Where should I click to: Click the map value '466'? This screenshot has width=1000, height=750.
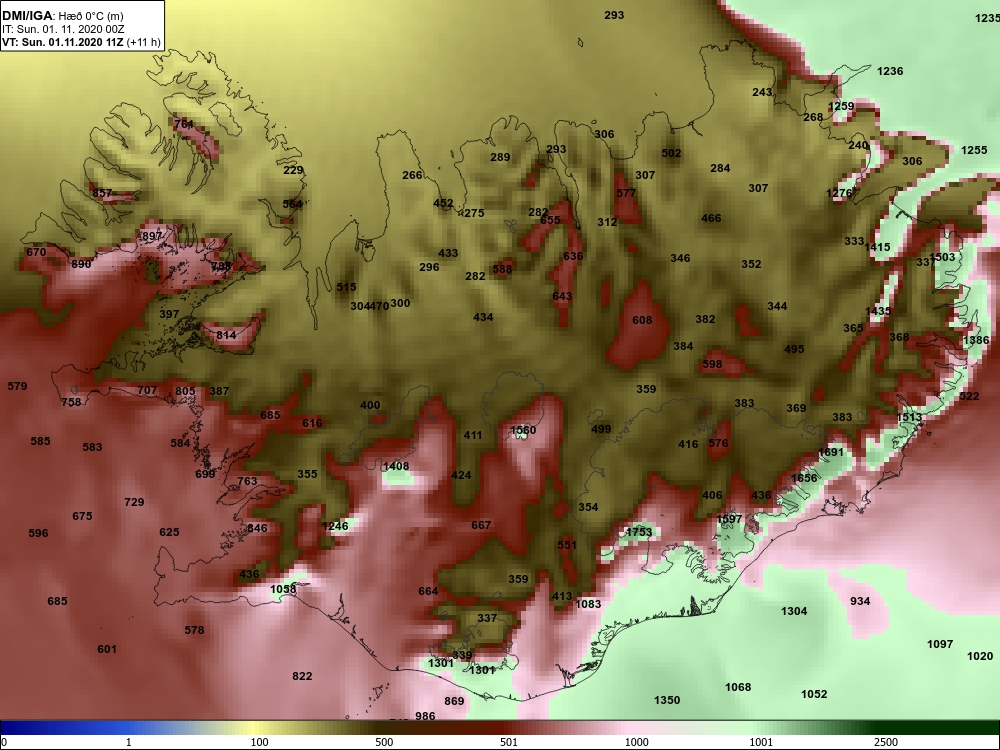(711, 218)
